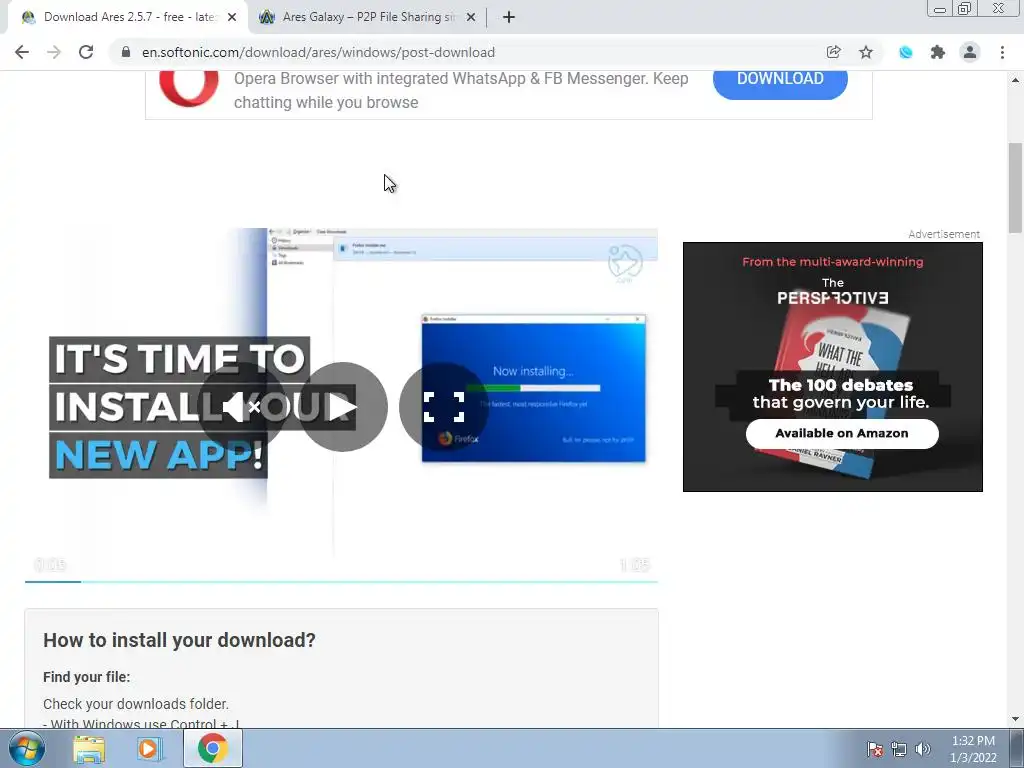Switch to Ares Galaxy P2P File Sharing tab

pos(368,17)
